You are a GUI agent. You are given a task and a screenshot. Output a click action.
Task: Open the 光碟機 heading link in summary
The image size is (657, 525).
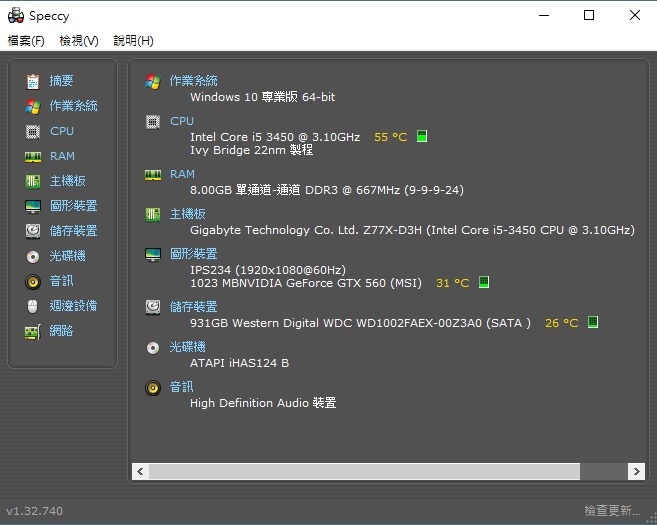[187, 347]
